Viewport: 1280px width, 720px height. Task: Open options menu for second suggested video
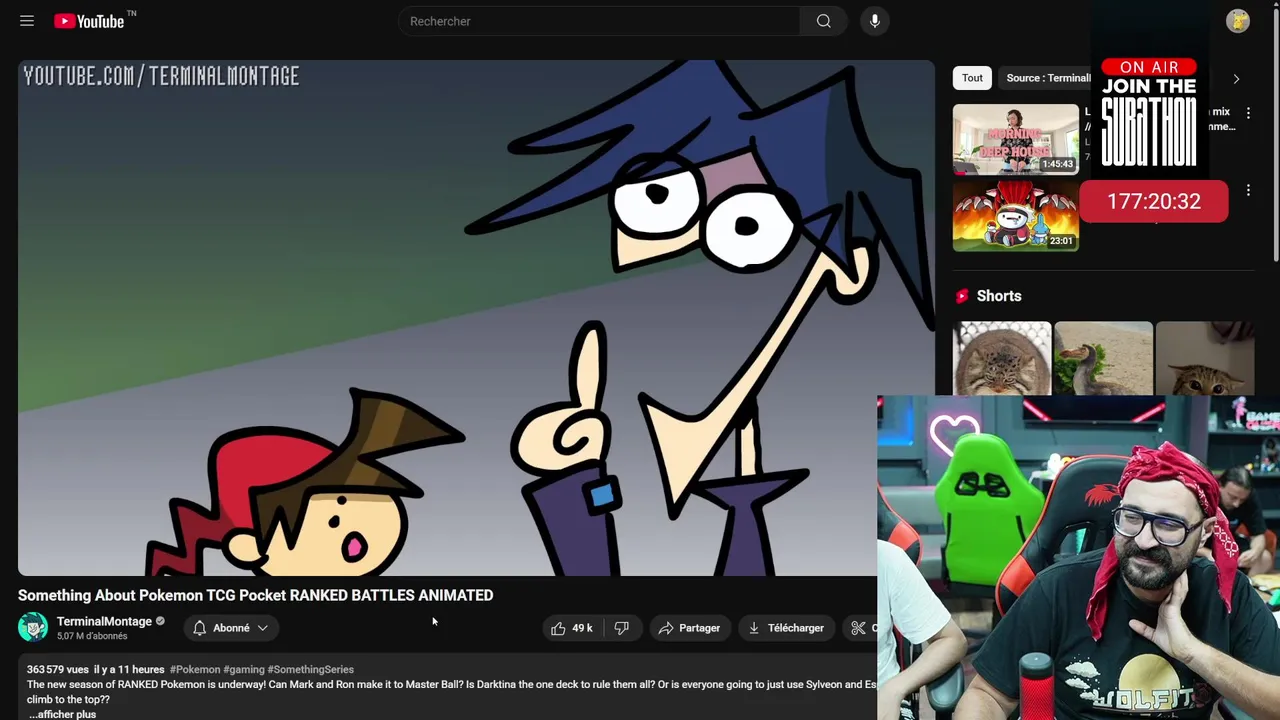(x=1248, y=190)
